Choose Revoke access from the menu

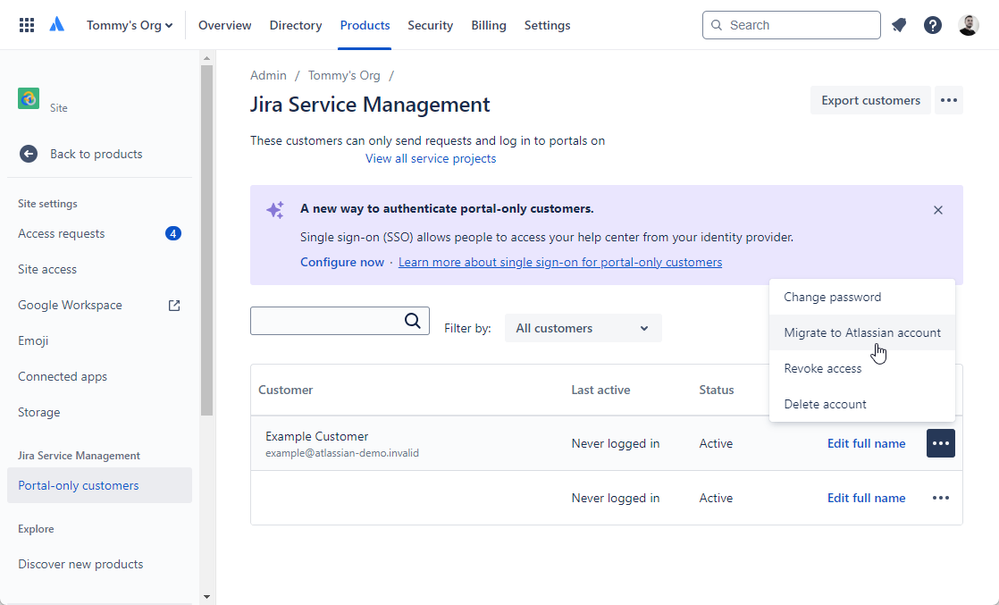click(x=822, y=369)
